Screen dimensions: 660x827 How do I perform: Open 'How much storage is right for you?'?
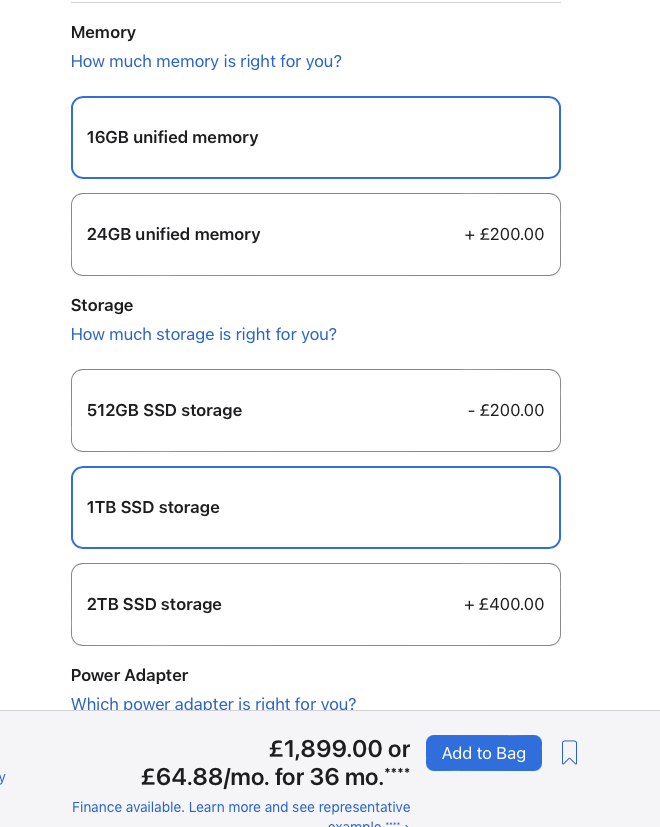point(204,335)
